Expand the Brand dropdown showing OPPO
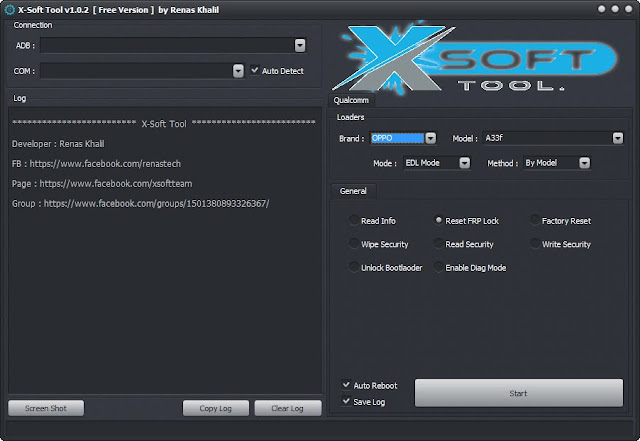 pos(431,138)
